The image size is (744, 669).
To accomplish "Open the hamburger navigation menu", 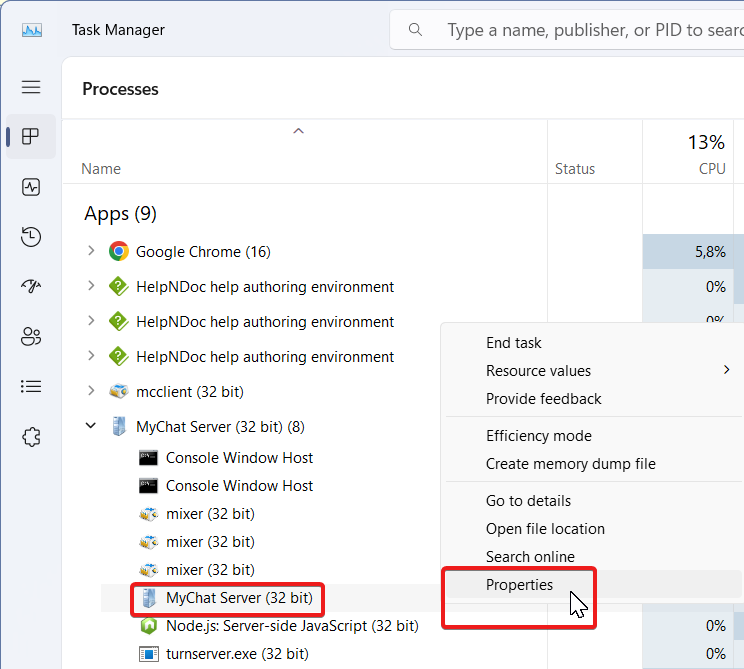I will 31,87.
